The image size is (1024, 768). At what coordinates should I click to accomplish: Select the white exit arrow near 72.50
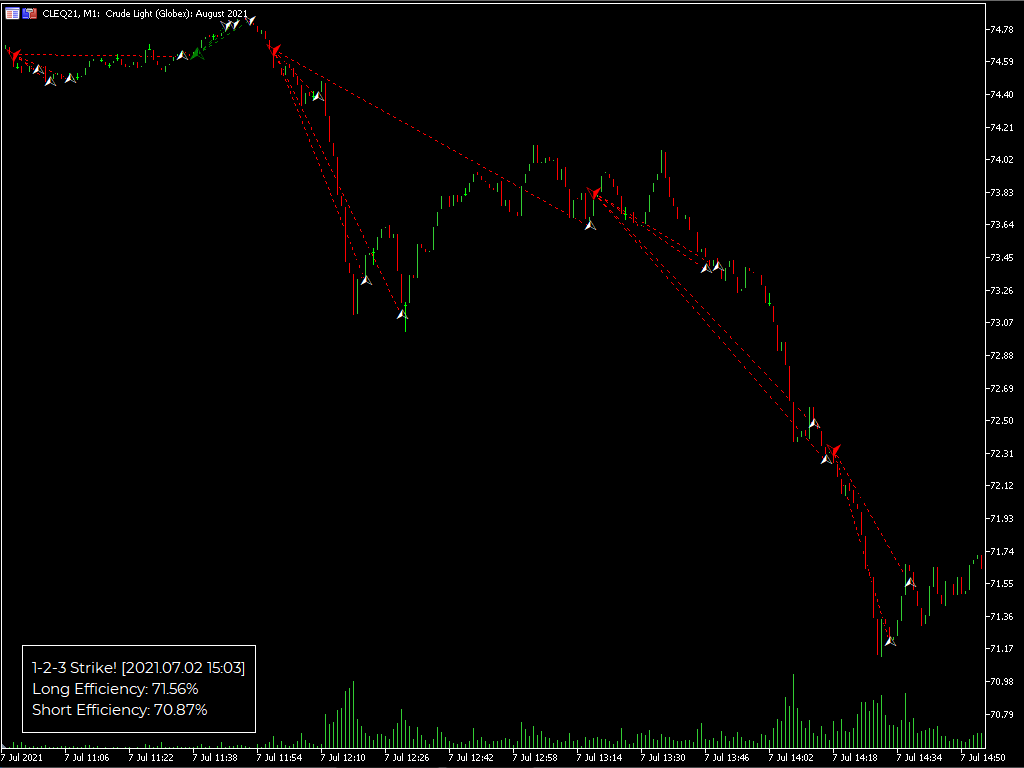click(x=814, y=423)
